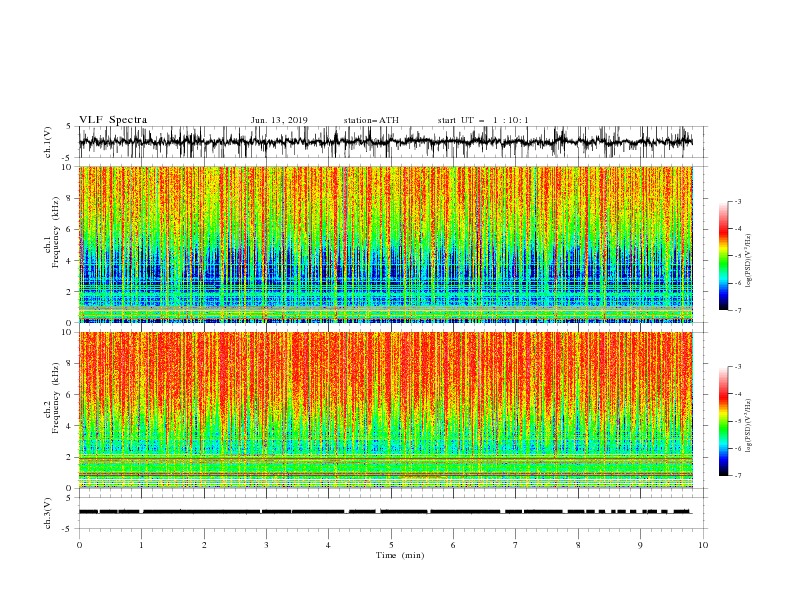Click the "Time (min)" axis title
792x612 pixels.
click(400, 555)
